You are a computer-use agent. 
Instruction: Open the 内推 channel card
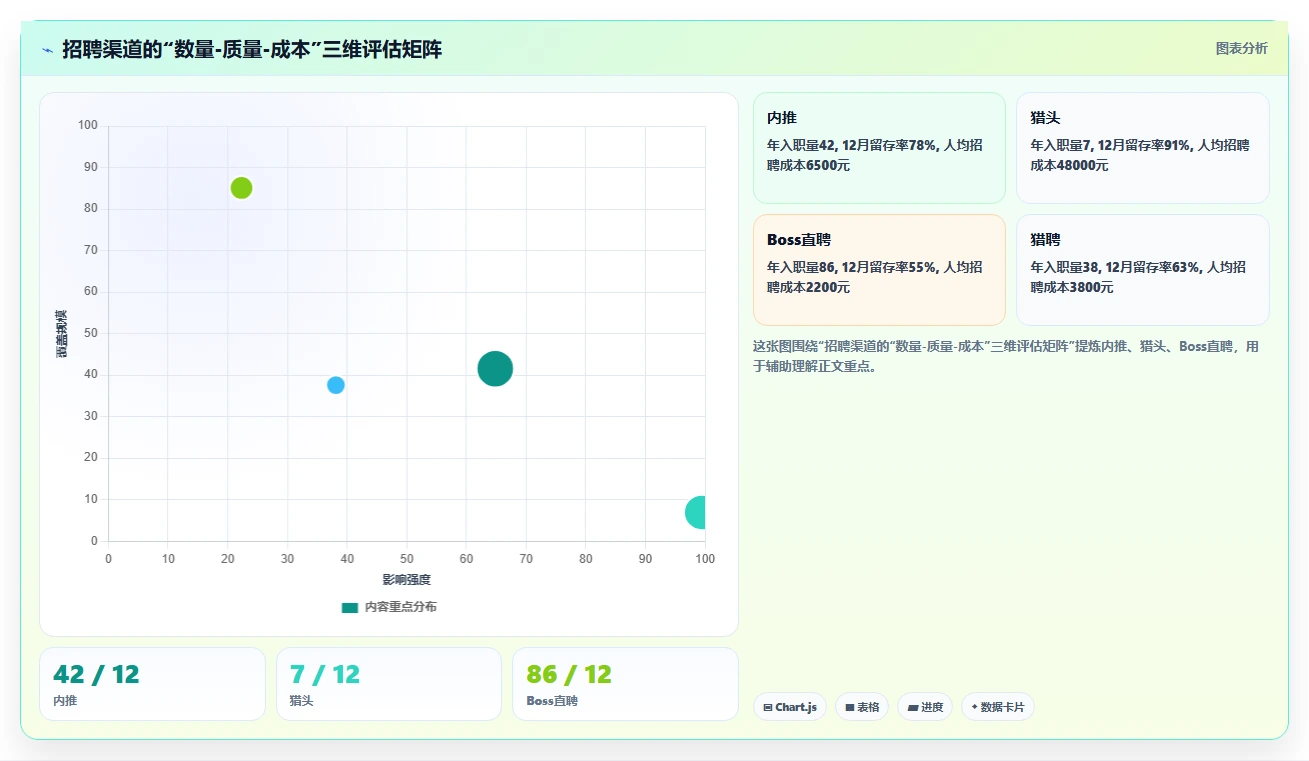879,148
